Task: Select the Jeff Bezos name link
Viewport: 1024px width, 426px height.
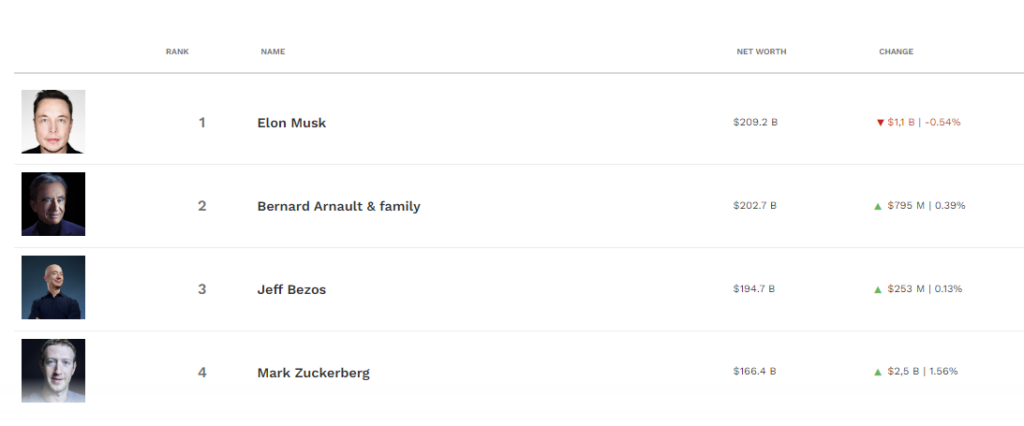Action: [x=291, y=289]
